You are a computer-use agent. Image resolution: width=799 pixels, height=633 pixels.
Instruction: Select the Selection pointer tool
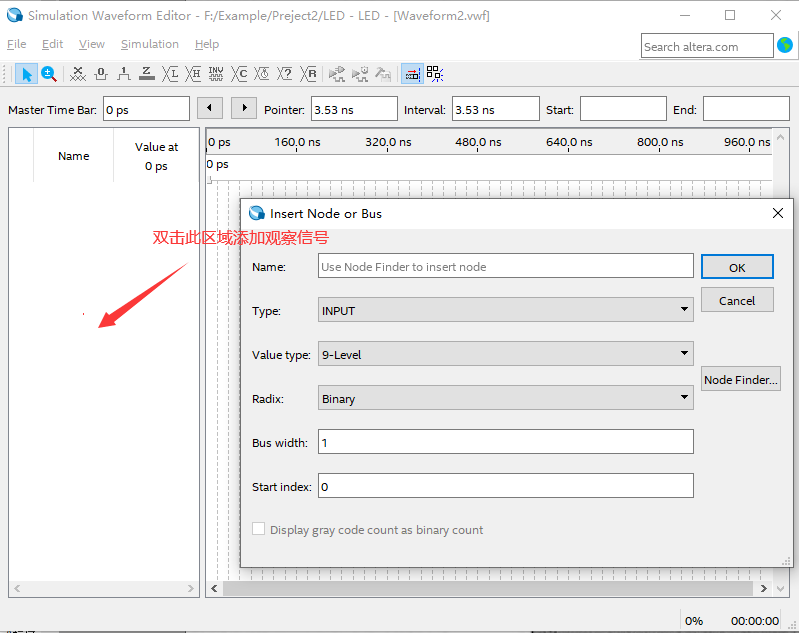(x=26, y=74)
